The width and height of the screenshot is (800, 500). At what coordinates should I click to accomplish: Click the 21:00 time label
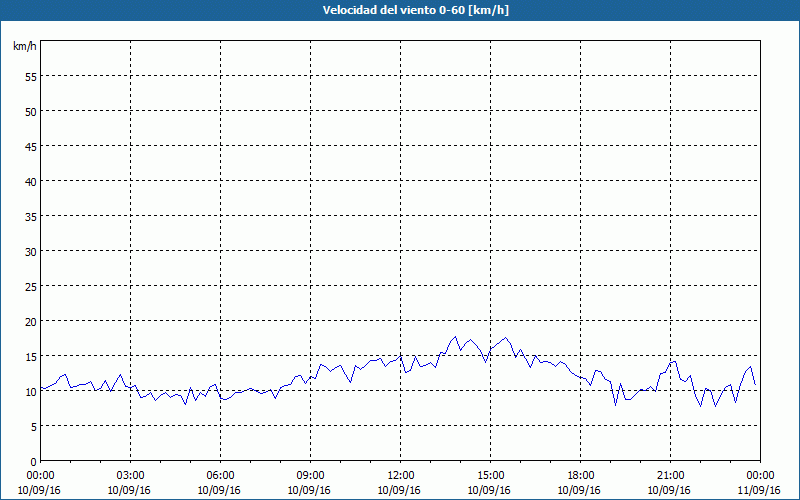[670, 476]
